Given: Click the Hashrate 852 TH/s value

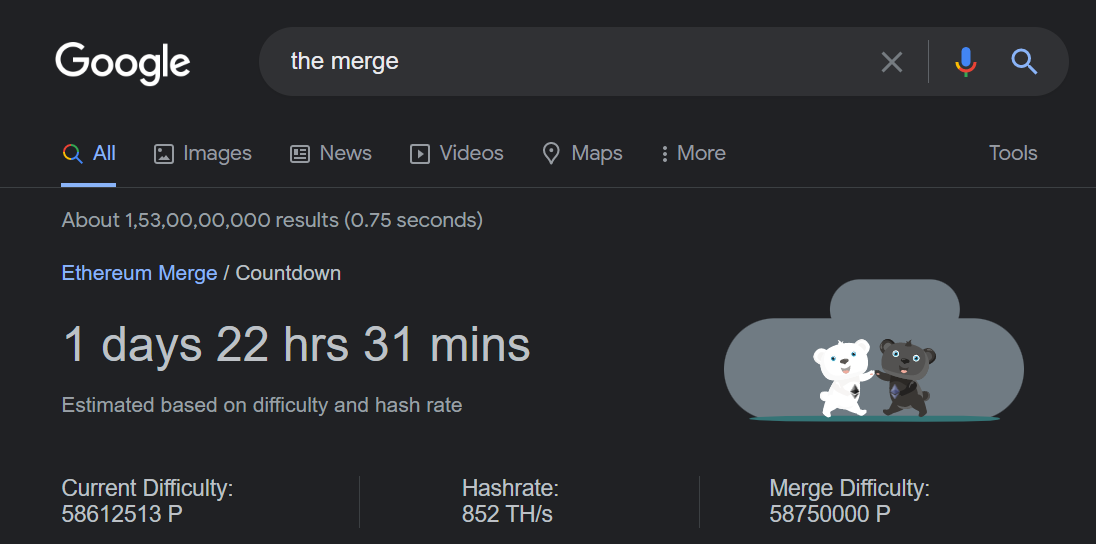Looking at the screenshot, I should tap(507, 515).
